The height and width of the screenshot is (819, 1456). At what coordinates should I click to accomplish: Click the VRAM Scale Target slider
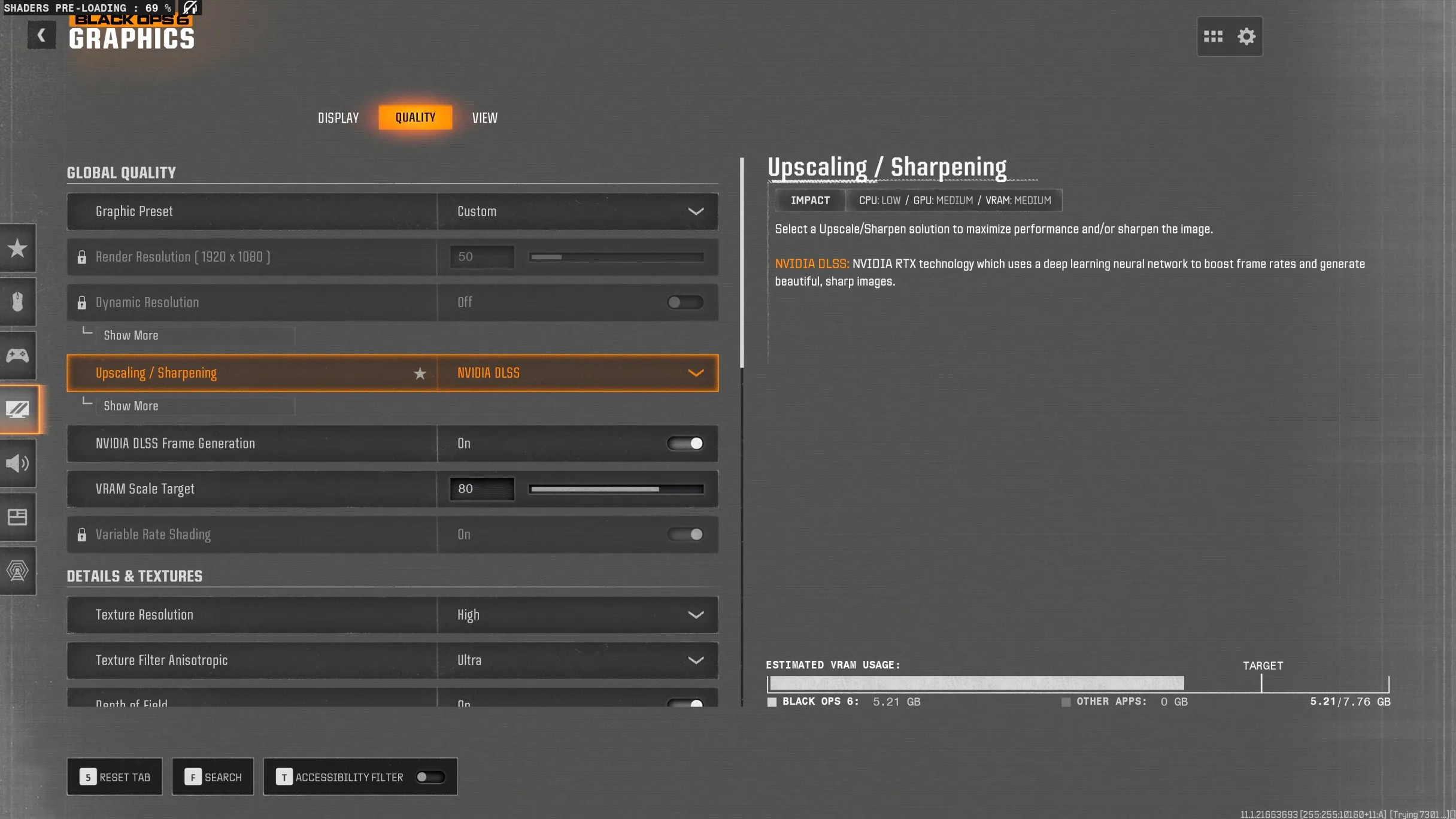point(616,489)
